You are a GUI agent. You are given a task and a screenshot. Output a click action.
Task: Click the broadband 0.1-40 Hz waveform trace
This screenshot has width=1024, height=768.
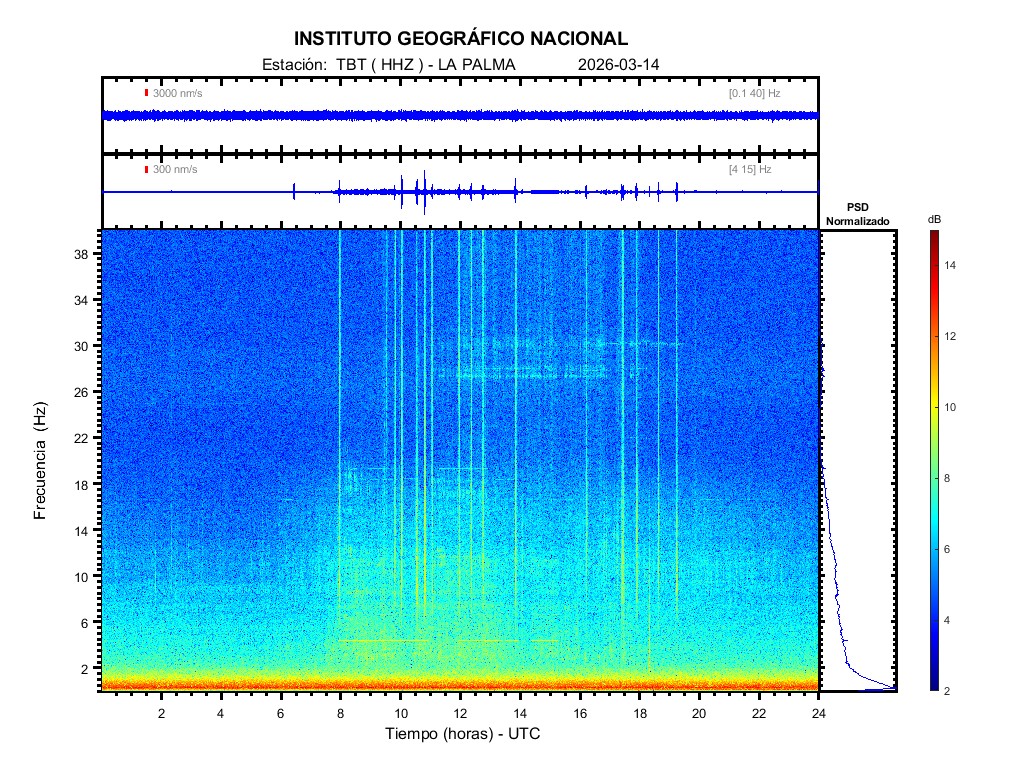460,115
